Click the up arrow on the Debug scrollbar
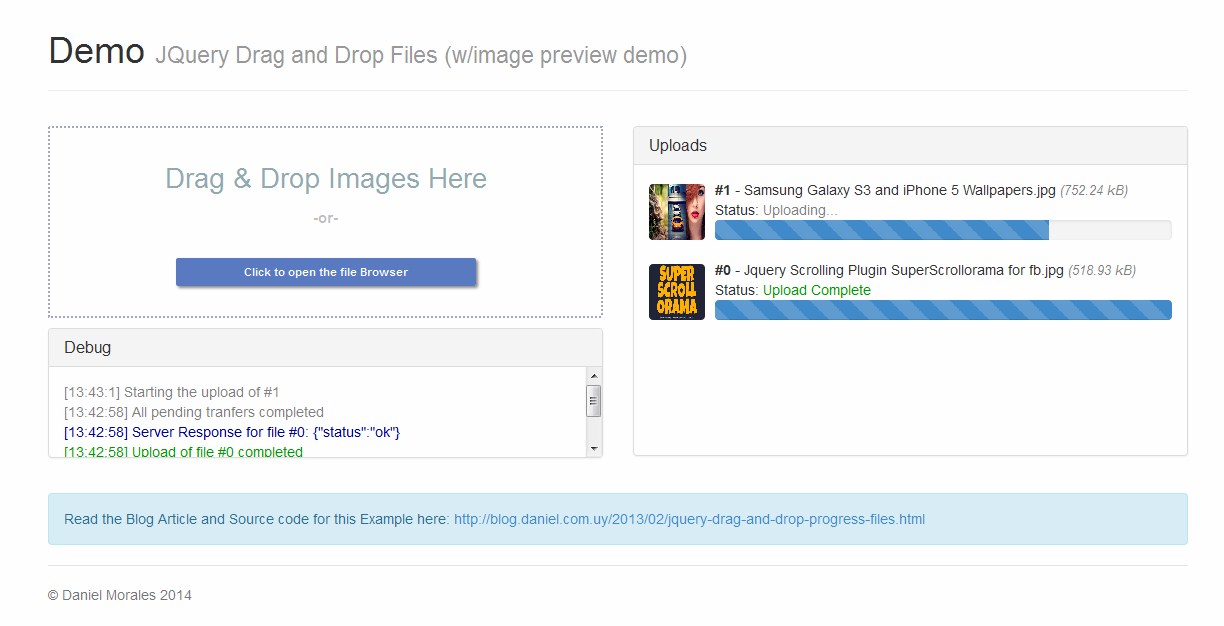The image size is (1224, 626). point(593,377)
